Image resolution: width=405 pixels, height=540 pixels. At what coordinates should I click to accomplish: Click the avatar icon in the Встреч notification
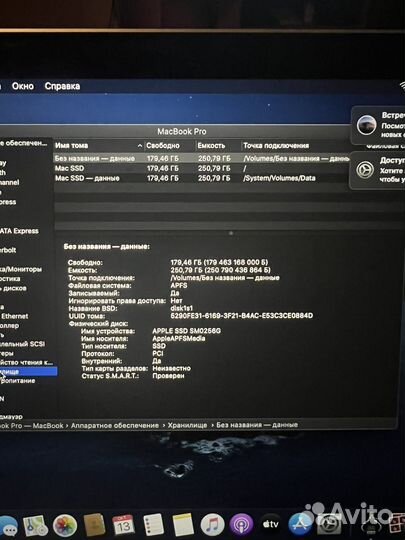tap(366, 125)
